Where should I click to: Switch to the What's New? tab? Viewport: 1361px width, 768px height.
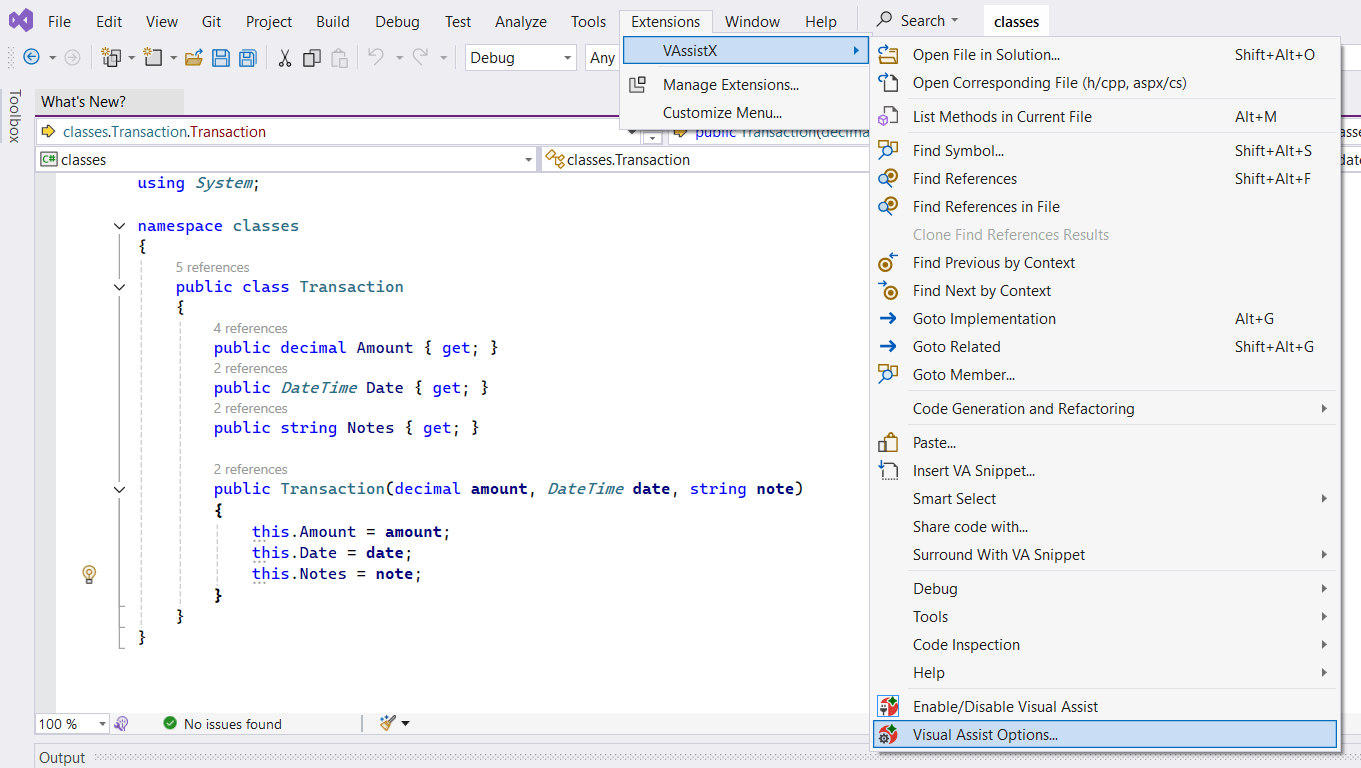click(84, 102)
